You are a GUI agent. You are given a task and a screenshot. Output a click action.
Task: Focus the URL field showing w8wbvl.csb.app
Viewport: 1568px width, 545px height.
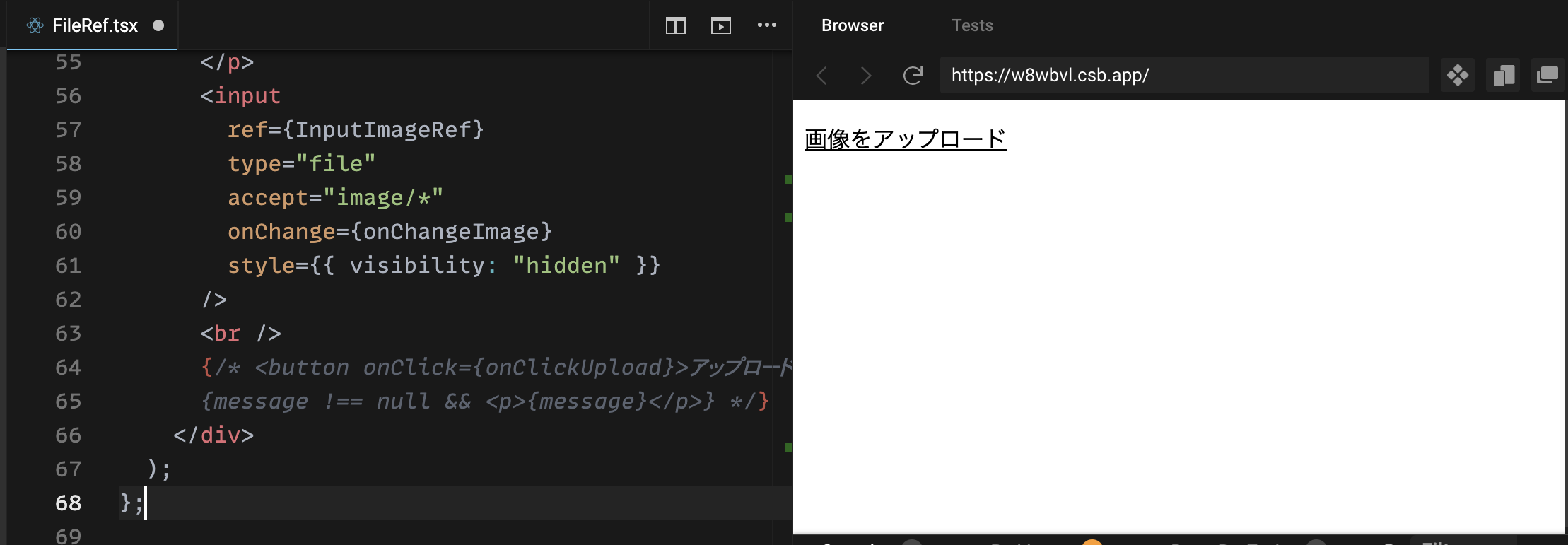(x=1184, y=75)
